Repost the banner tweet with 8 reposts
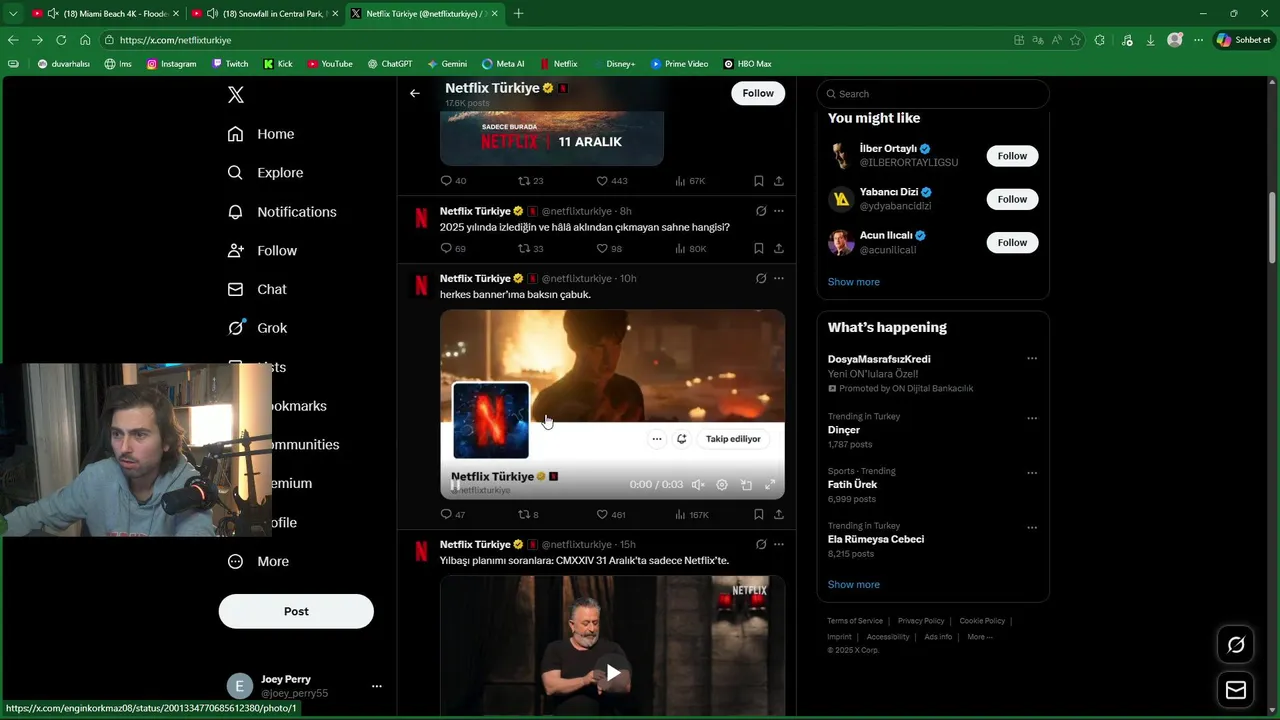 (528, 515)
